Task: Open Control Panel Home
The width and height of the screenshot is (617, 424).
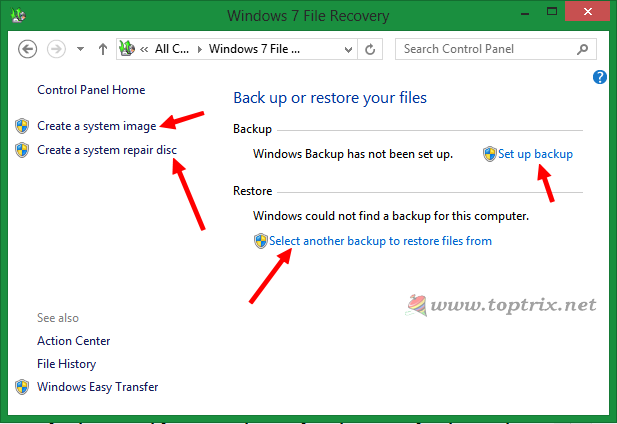Action: [91, 90]
